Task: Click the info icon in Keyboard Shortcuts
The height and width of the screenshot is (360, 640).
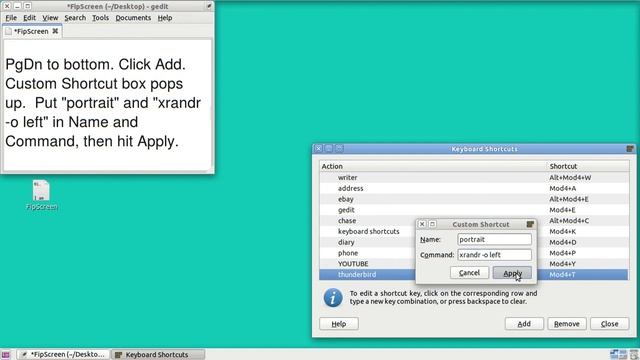Action: (333, 298)
